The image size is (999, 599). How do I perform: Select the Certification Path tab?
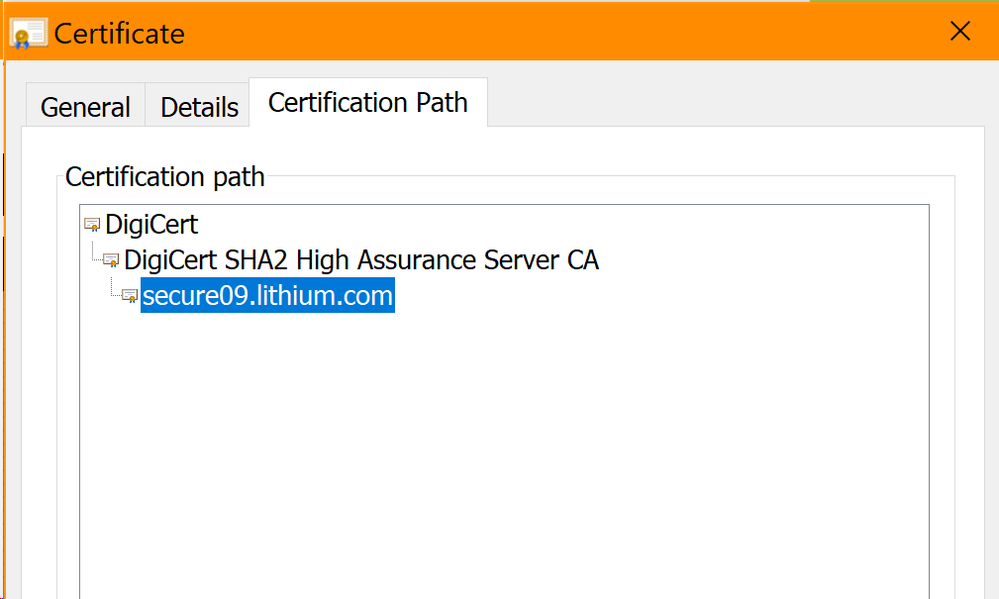(x=368, y=103)
